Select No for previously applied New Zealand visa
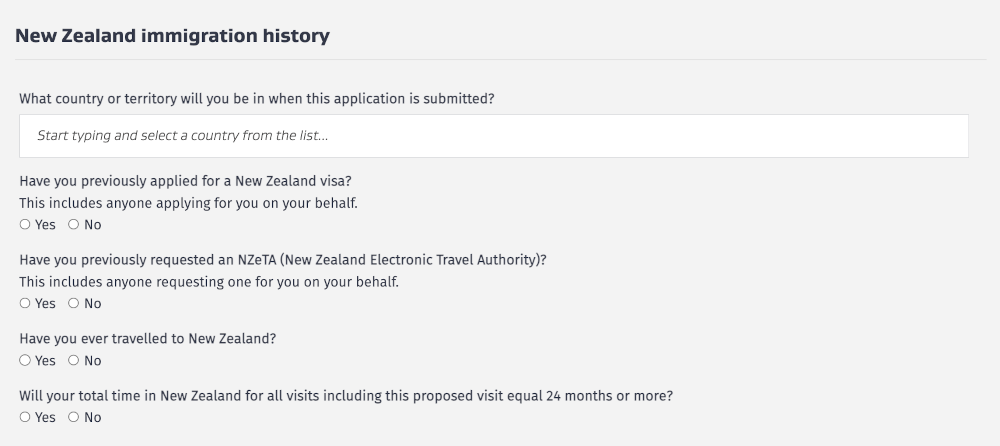Viewport: 1000px width, 446px height. [73, 225]
